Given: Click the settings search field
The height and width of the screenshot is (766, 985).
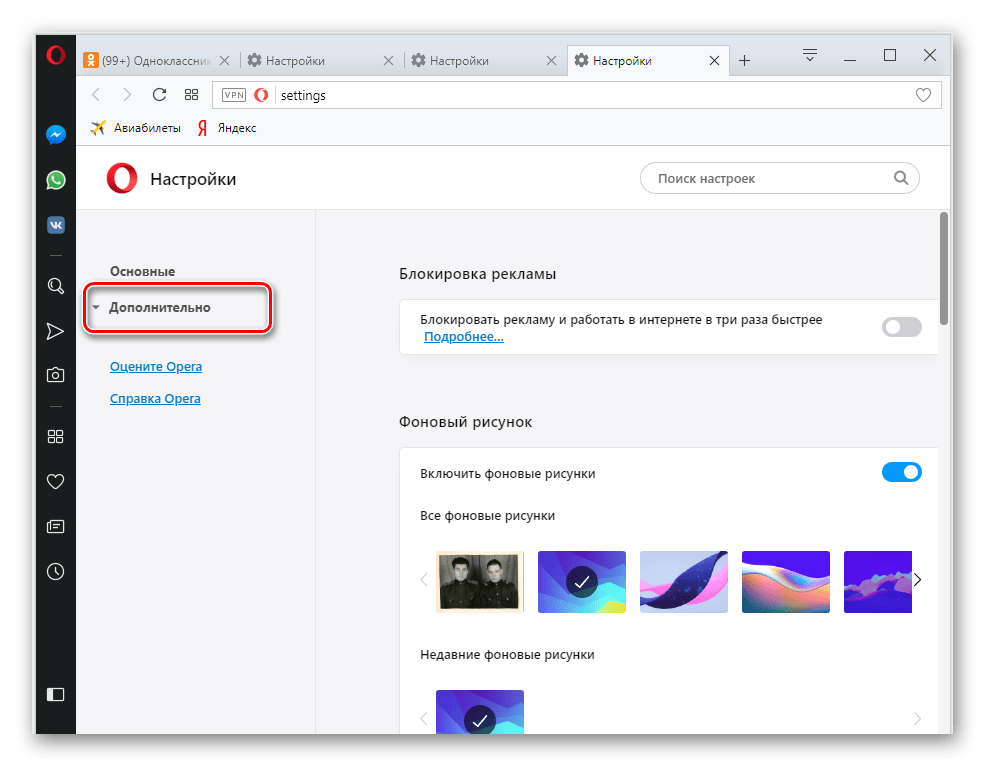Looking at the screenshot, I should [780, 178].
